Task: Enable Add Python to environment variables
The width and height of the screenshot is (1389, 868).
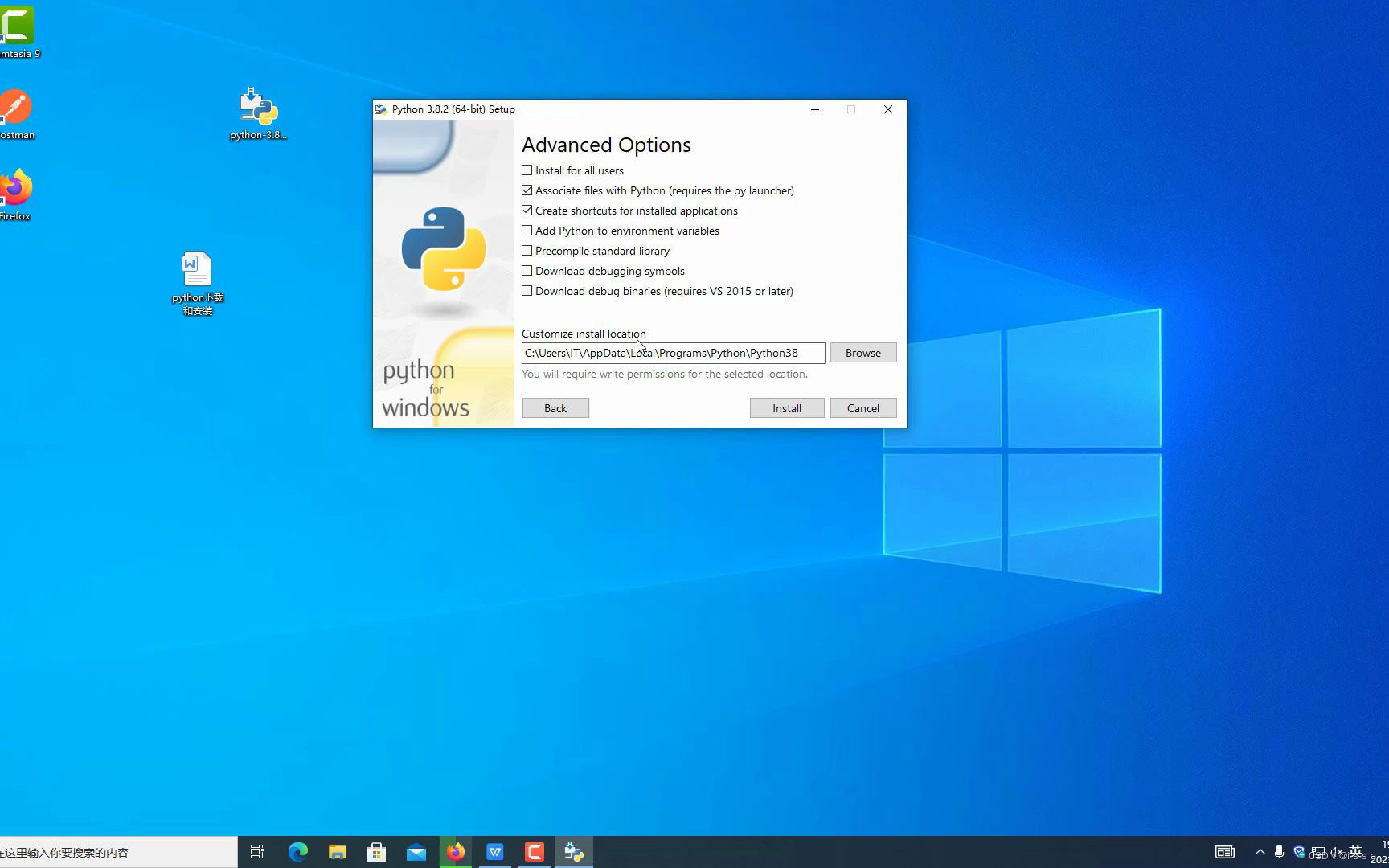Action: point(527,231)
